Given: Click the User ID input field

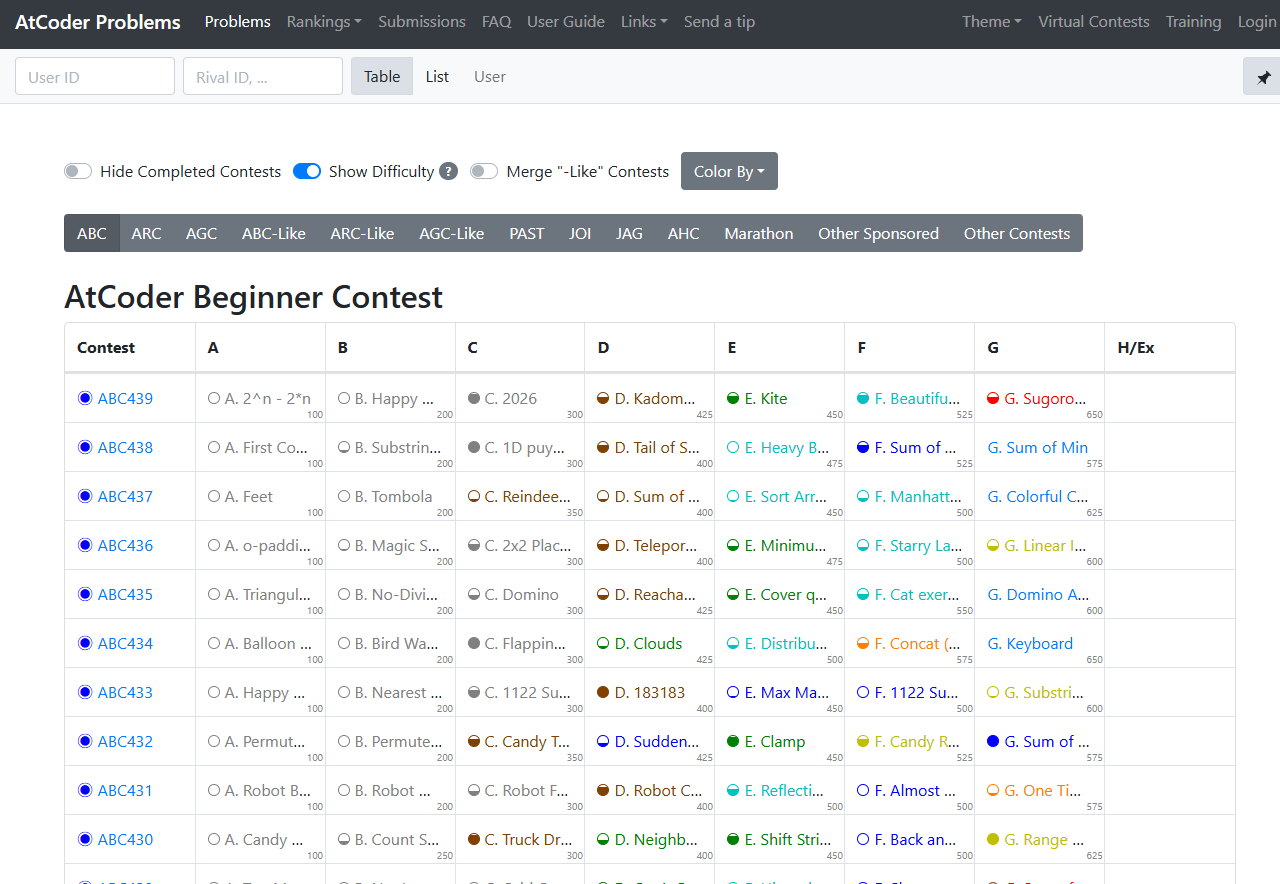Looking at the screenshot, I should tap(95, 76).
